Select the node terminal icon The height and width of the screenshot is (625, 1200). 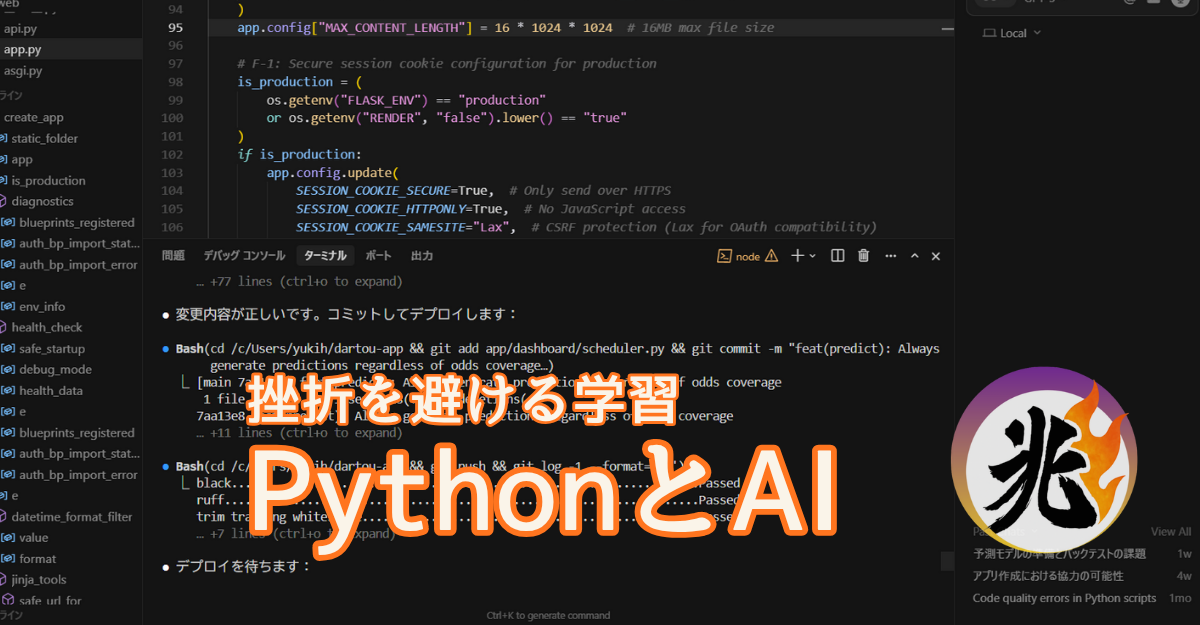(x=725, y=256)
